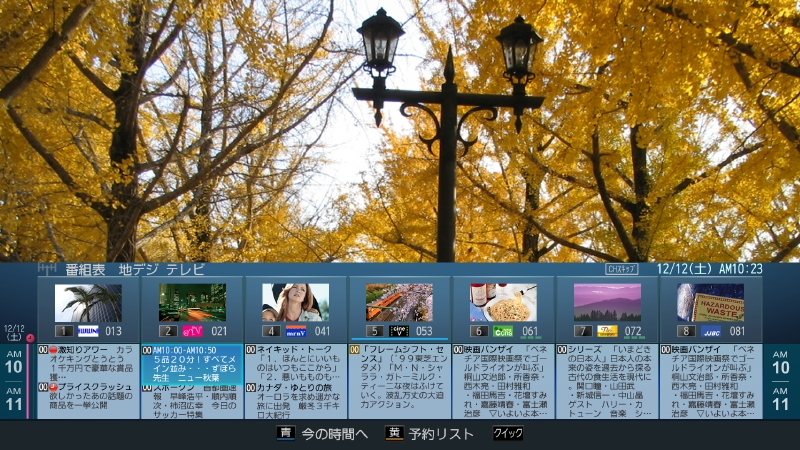Select the channel 1 number badge
The height and width of the screenshot is (450, 800).
[64, 331]
